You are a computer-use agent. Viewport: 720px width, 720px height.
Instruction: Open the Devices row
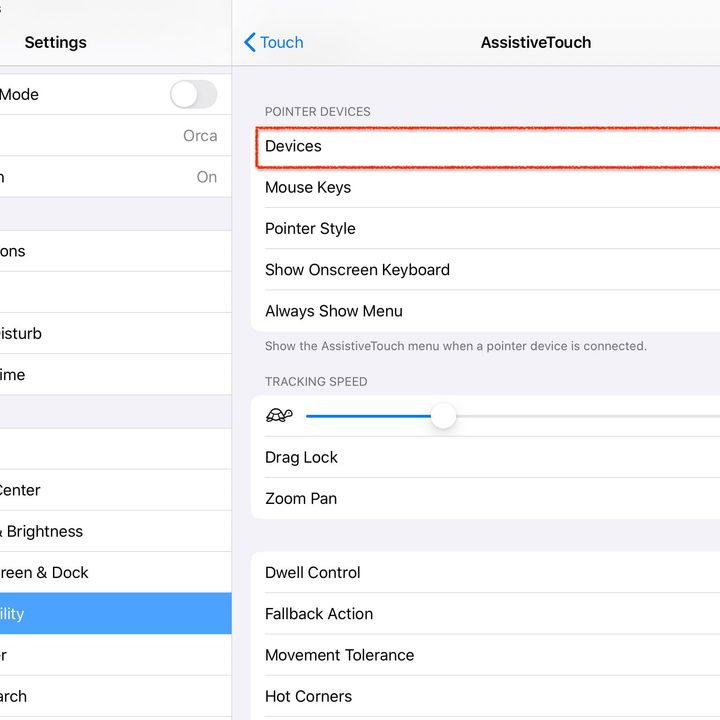click(x=488, y=146)
